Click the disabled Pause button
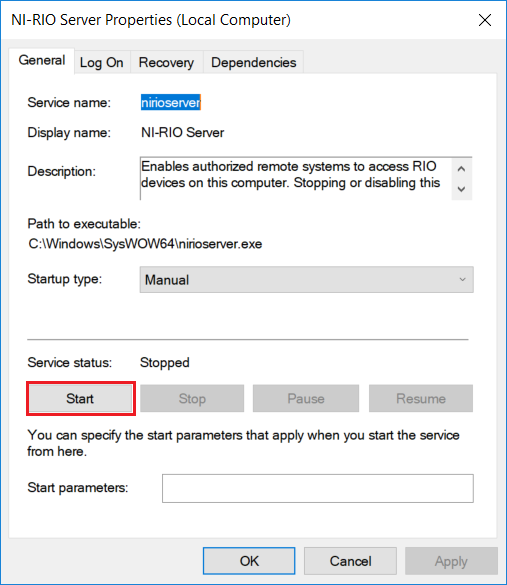 pyautogui.click(x=306, y=398)
